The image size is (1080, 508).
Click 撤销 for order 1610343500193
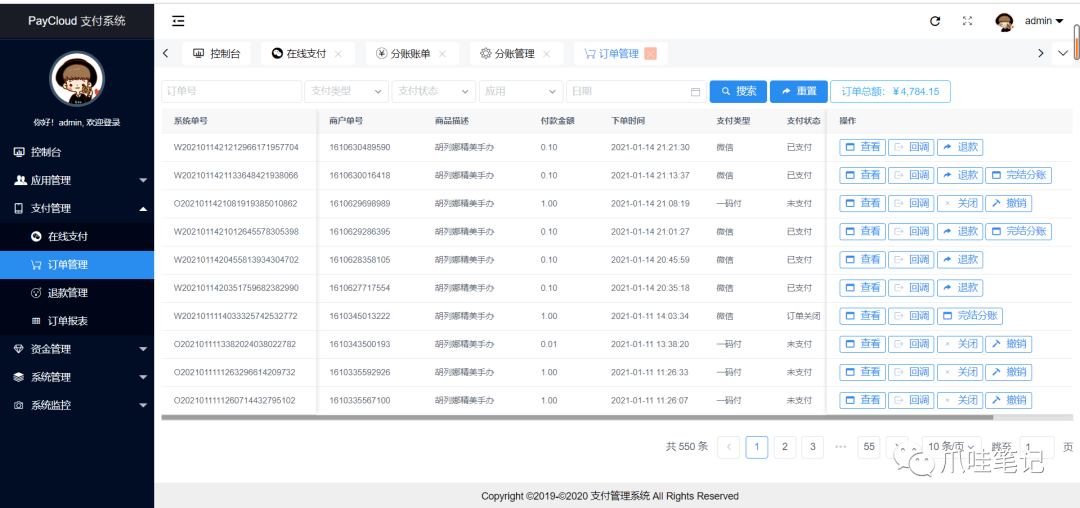point(1008,344)
